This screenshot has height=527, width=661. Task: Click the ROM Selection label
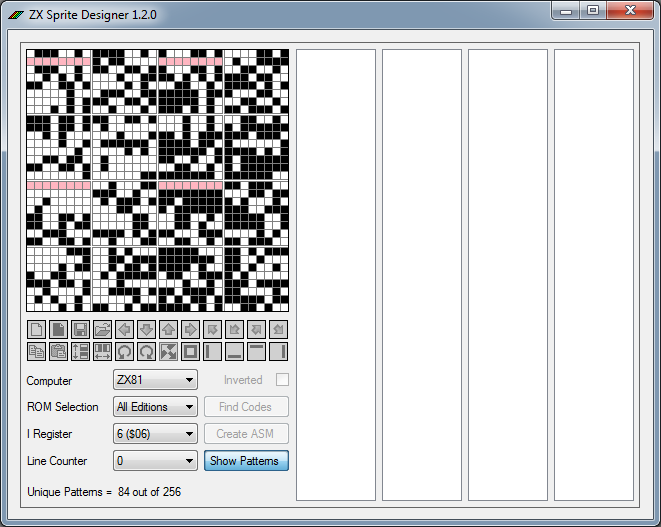[62, 407]
